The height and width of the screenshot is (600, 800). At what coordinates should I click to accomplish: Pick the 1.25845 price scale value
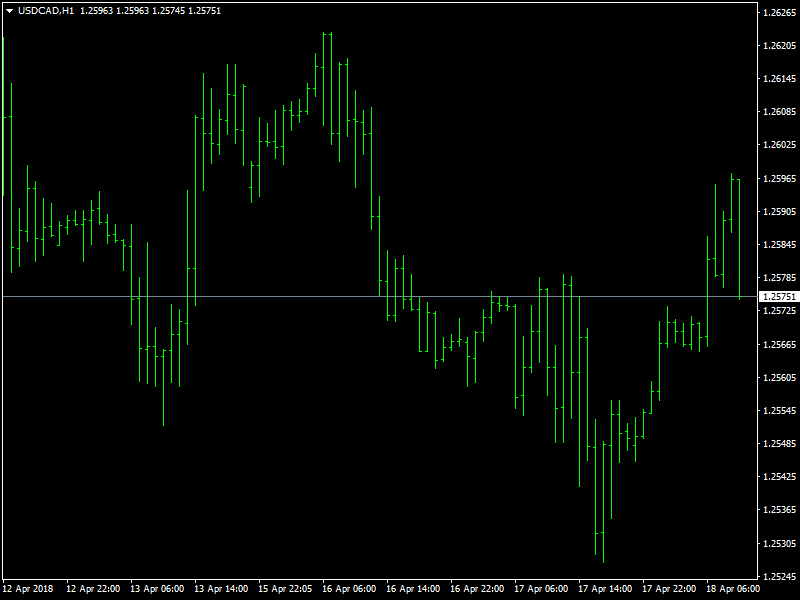(779, 245)
